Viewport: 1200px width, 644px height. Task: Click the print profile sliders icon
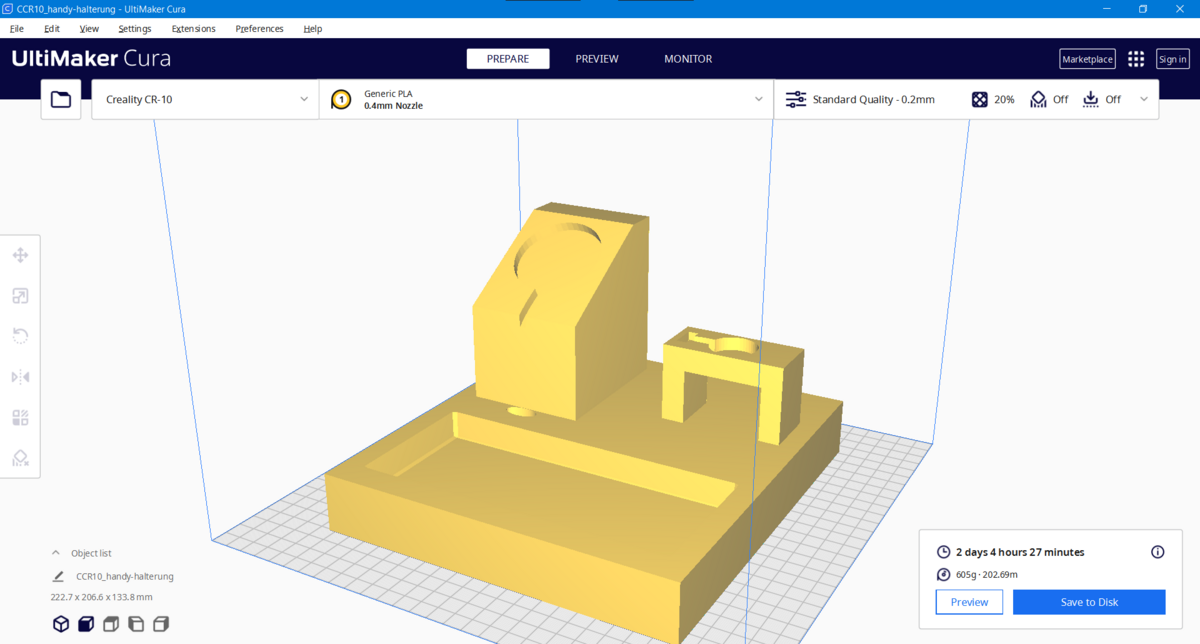tap(796, 99)
